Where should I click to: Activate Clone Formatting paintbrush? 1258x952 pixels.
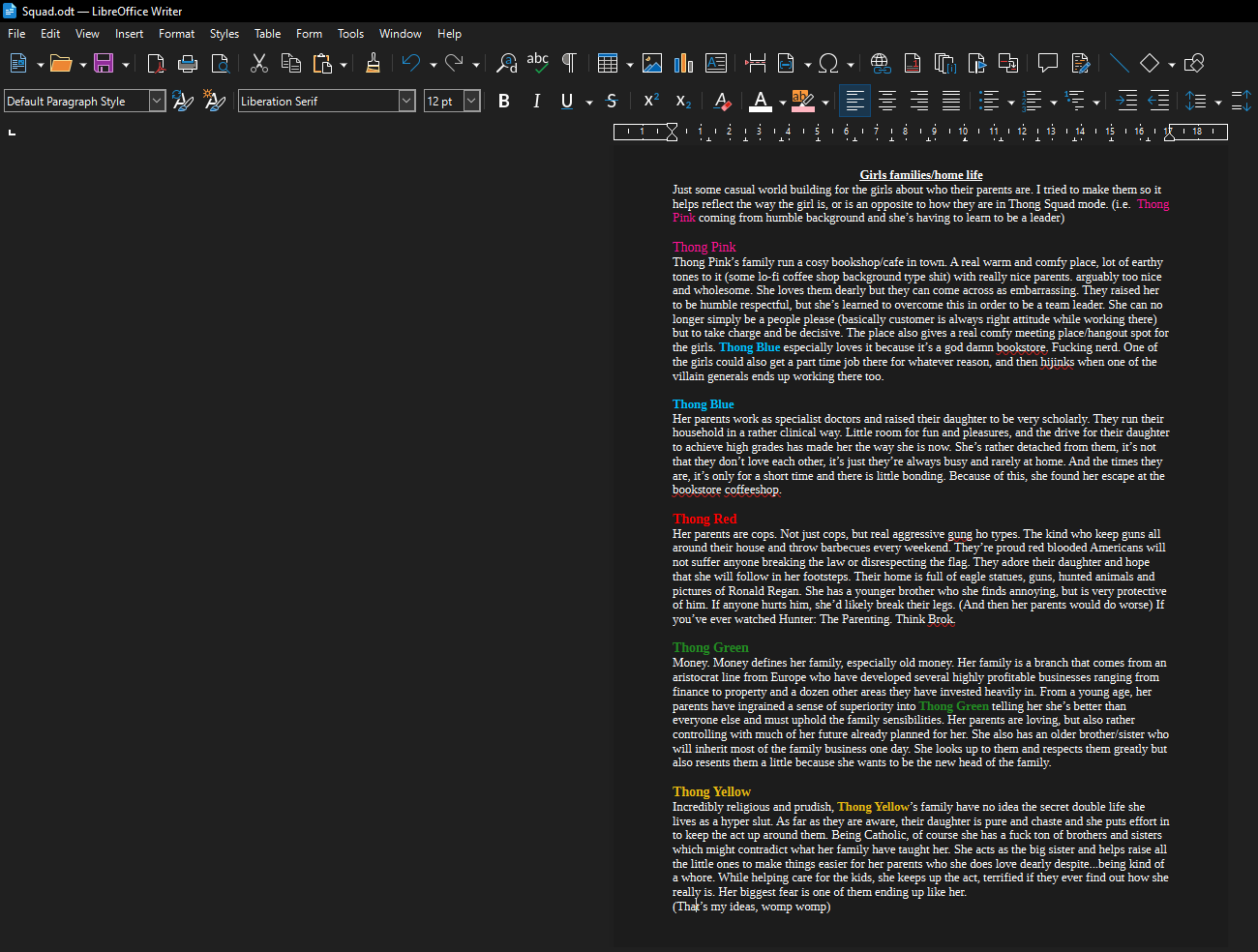[373, 64]
